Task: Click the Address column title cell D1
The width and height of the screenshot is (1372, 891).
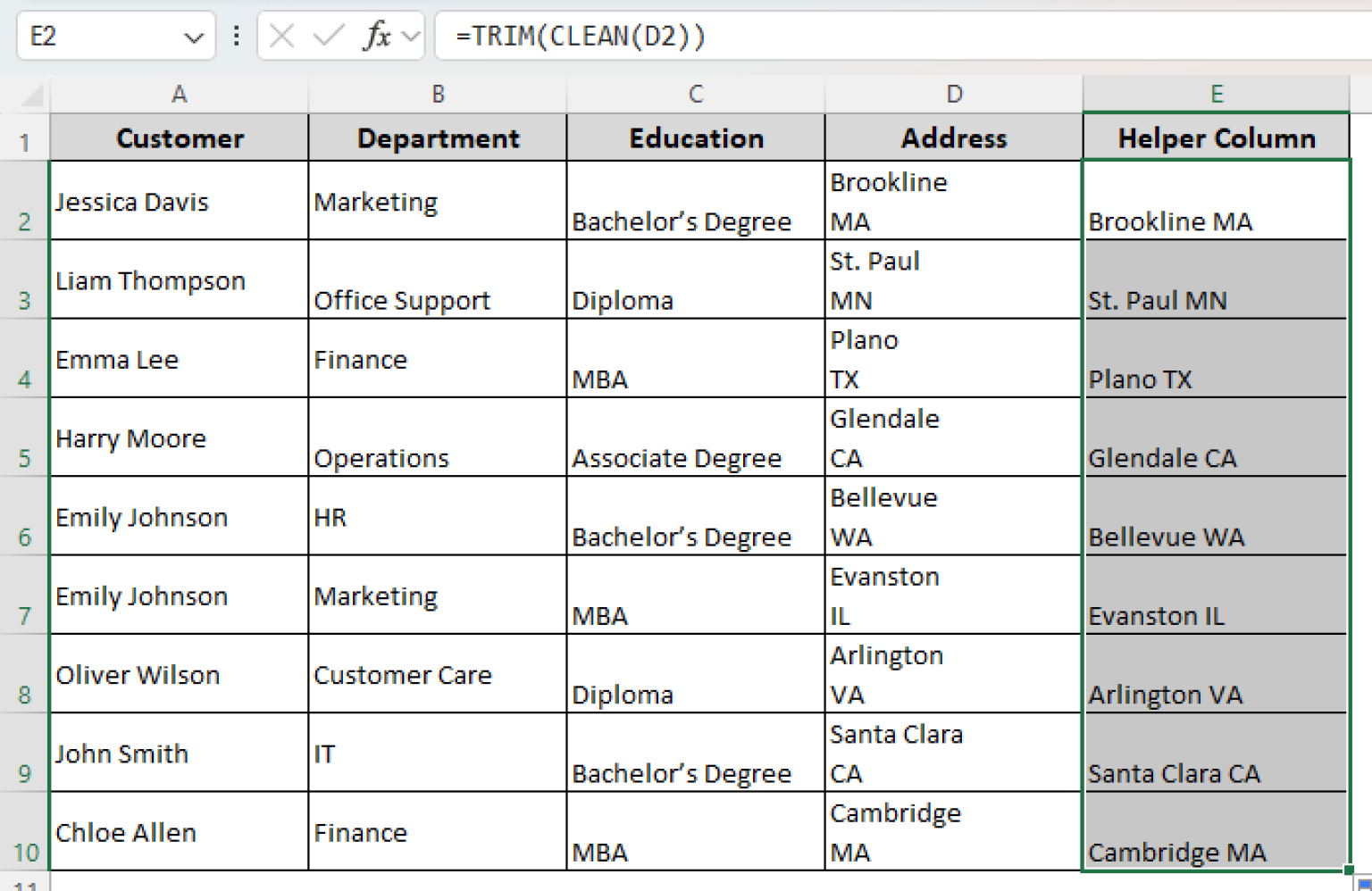Action: pyautogui.click(x=953, y=137)
